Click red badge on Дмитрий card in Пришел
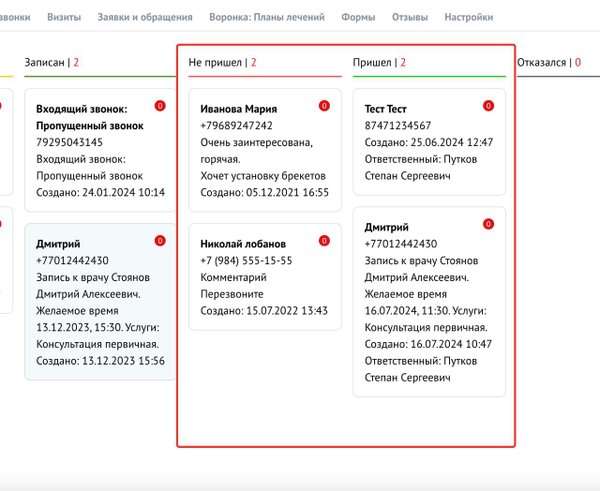 pos(488,223)
